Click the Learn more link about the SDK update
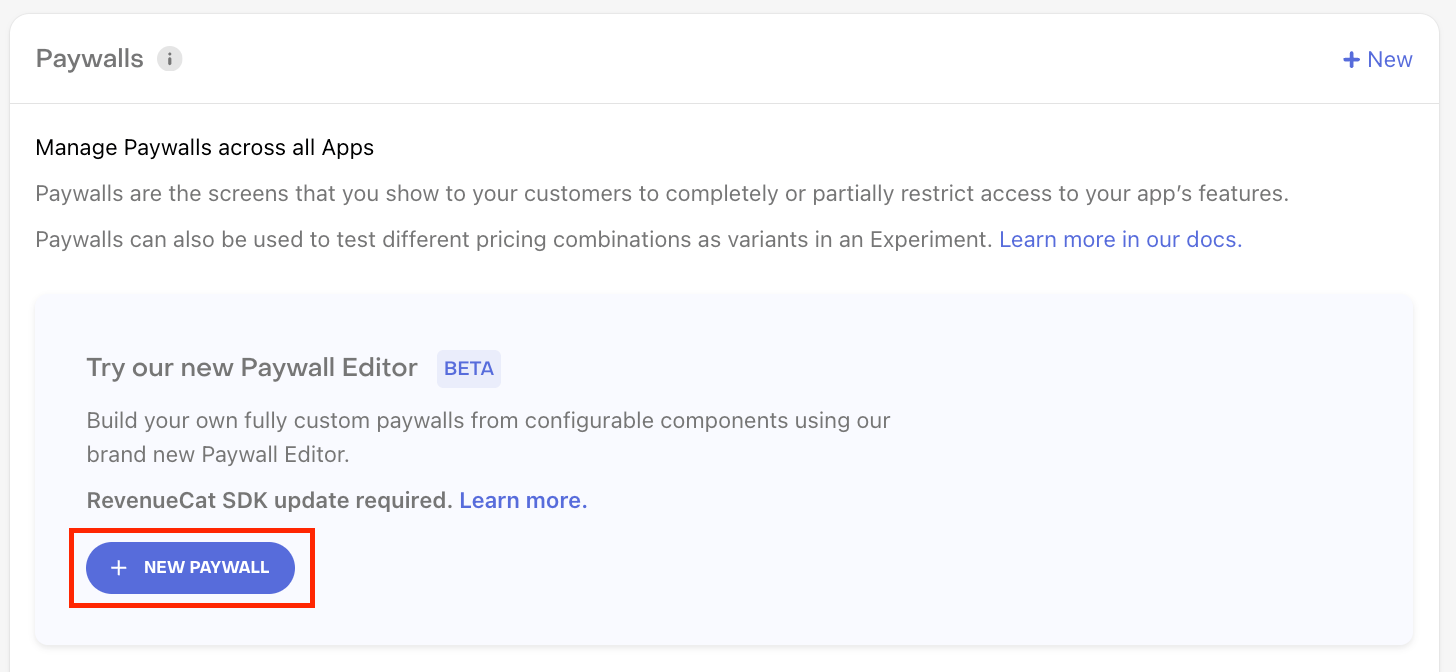 (x=522, y=500)
